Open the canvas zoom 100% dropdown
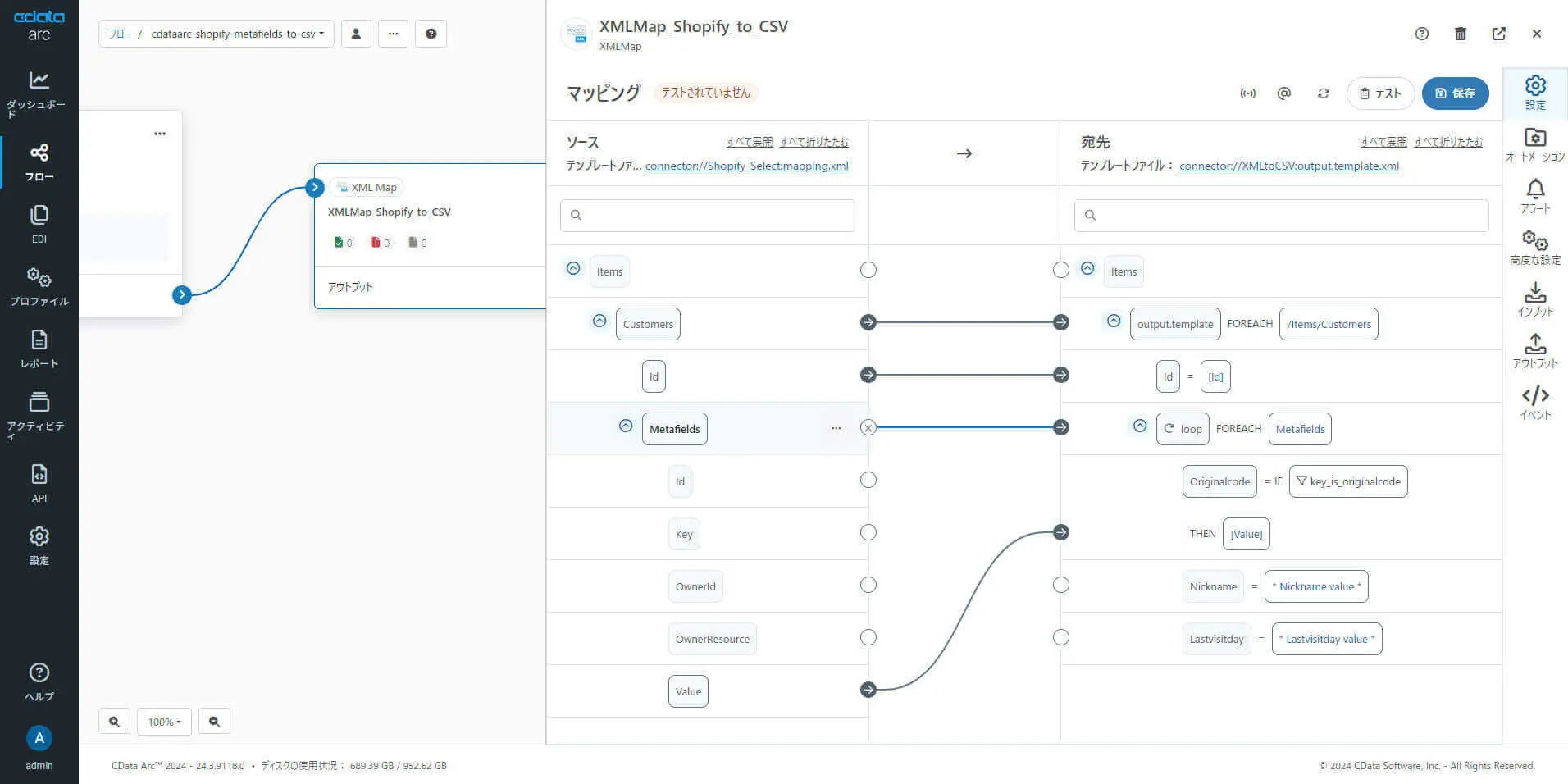Image resolution: width=1568 pixels, height=784 pixels. click(164, 722)
